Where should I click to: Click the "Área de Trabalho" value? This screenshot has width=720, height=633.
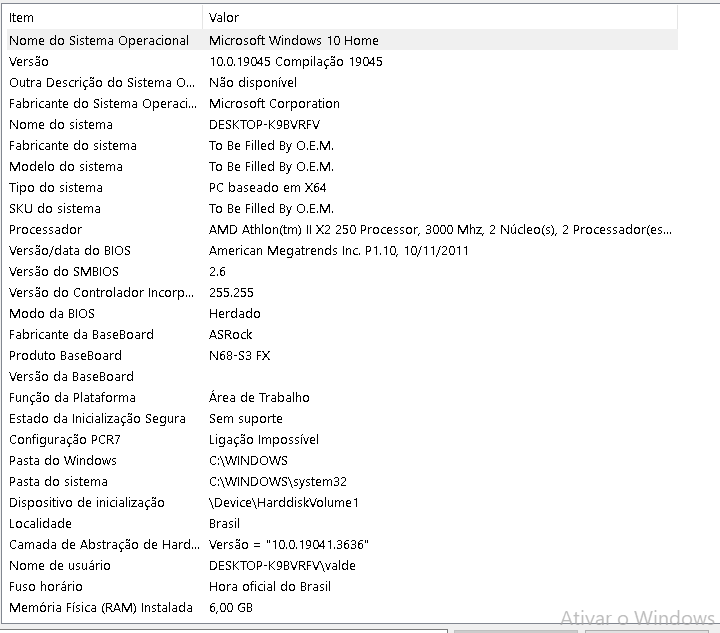click(259, 398)
